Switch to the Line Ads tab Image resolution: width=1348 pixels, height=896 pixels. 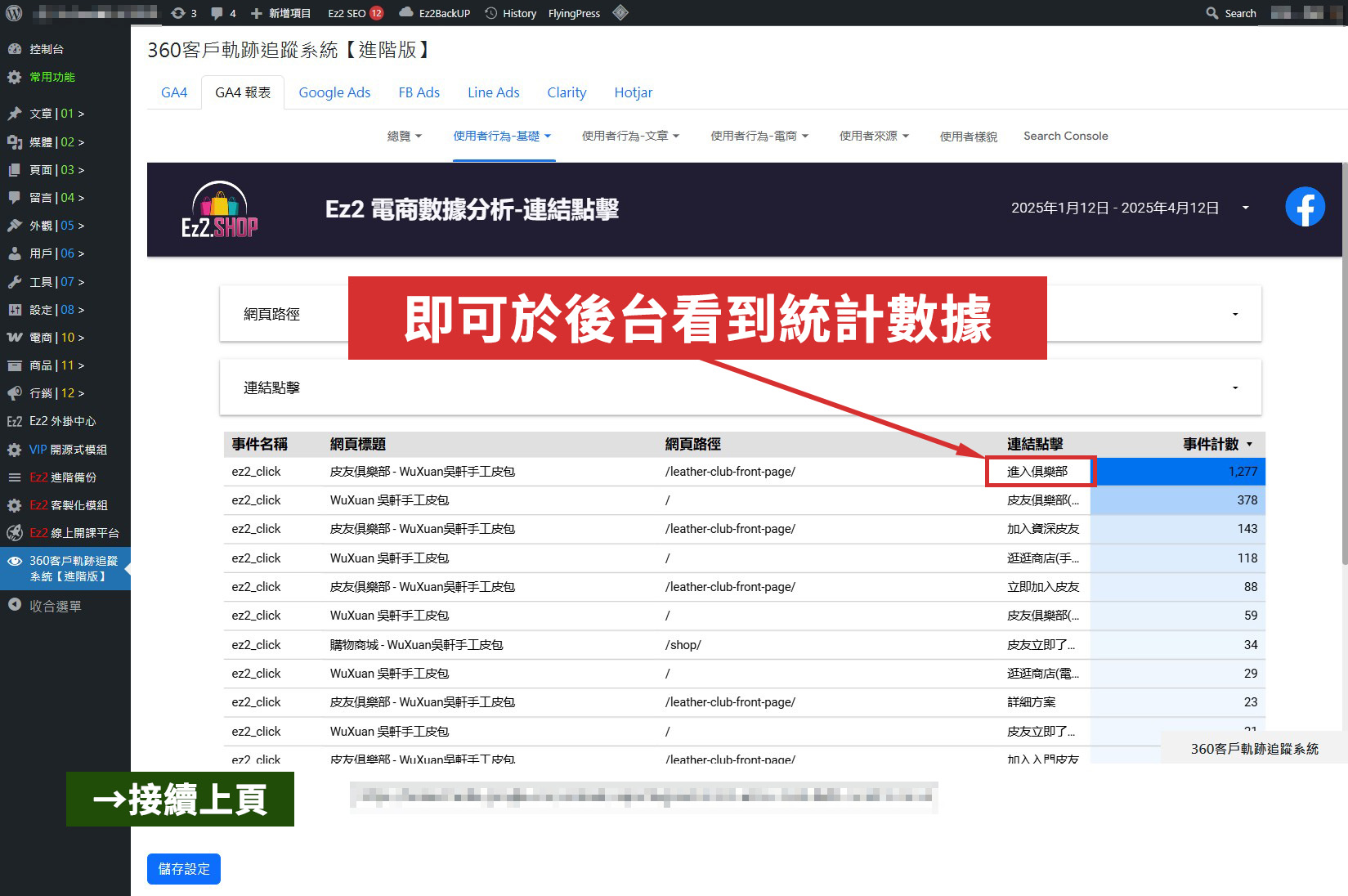tap(494, 92)
